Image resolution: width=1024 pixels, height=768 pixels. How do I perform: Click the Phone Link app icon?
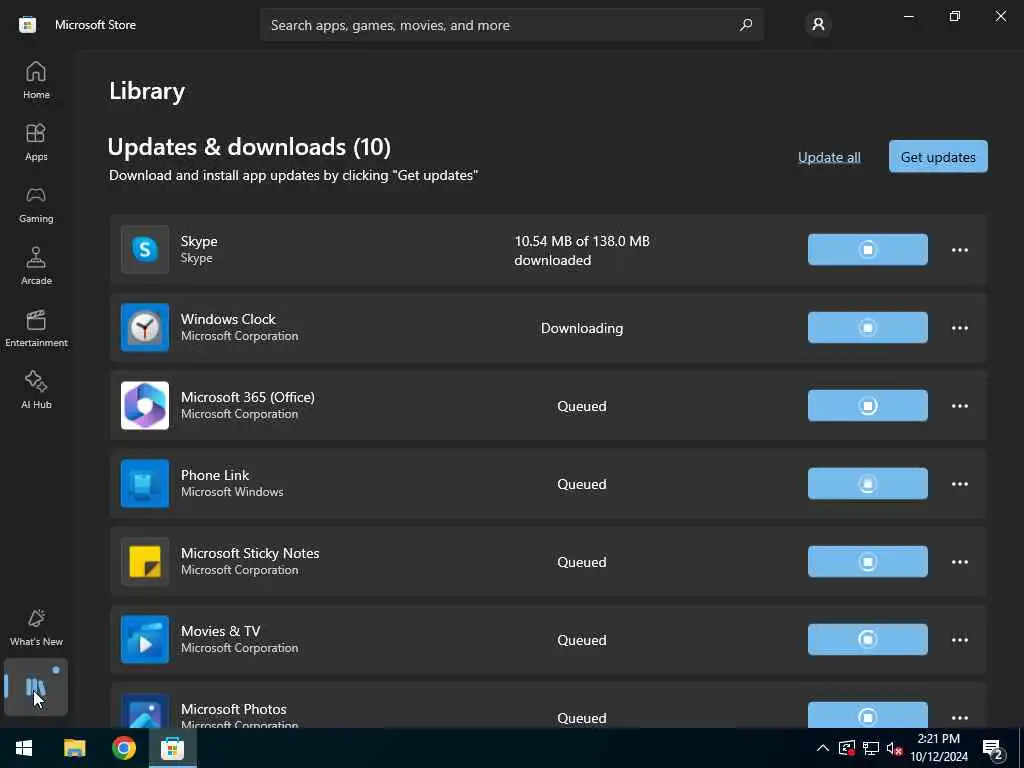145,483
